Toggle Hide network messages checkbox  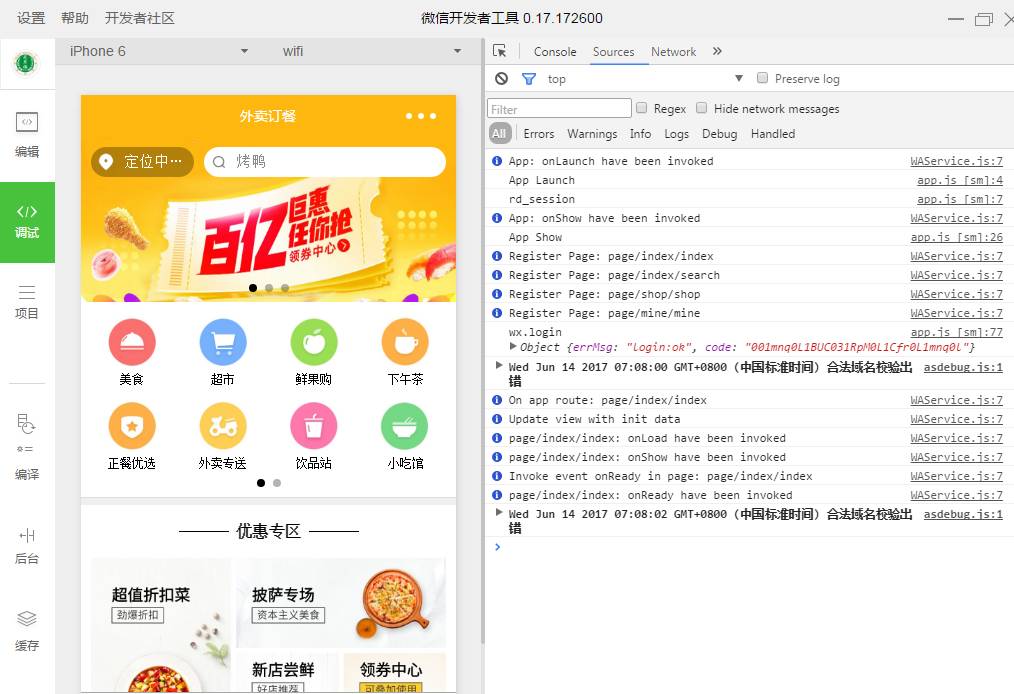[702, 108]
